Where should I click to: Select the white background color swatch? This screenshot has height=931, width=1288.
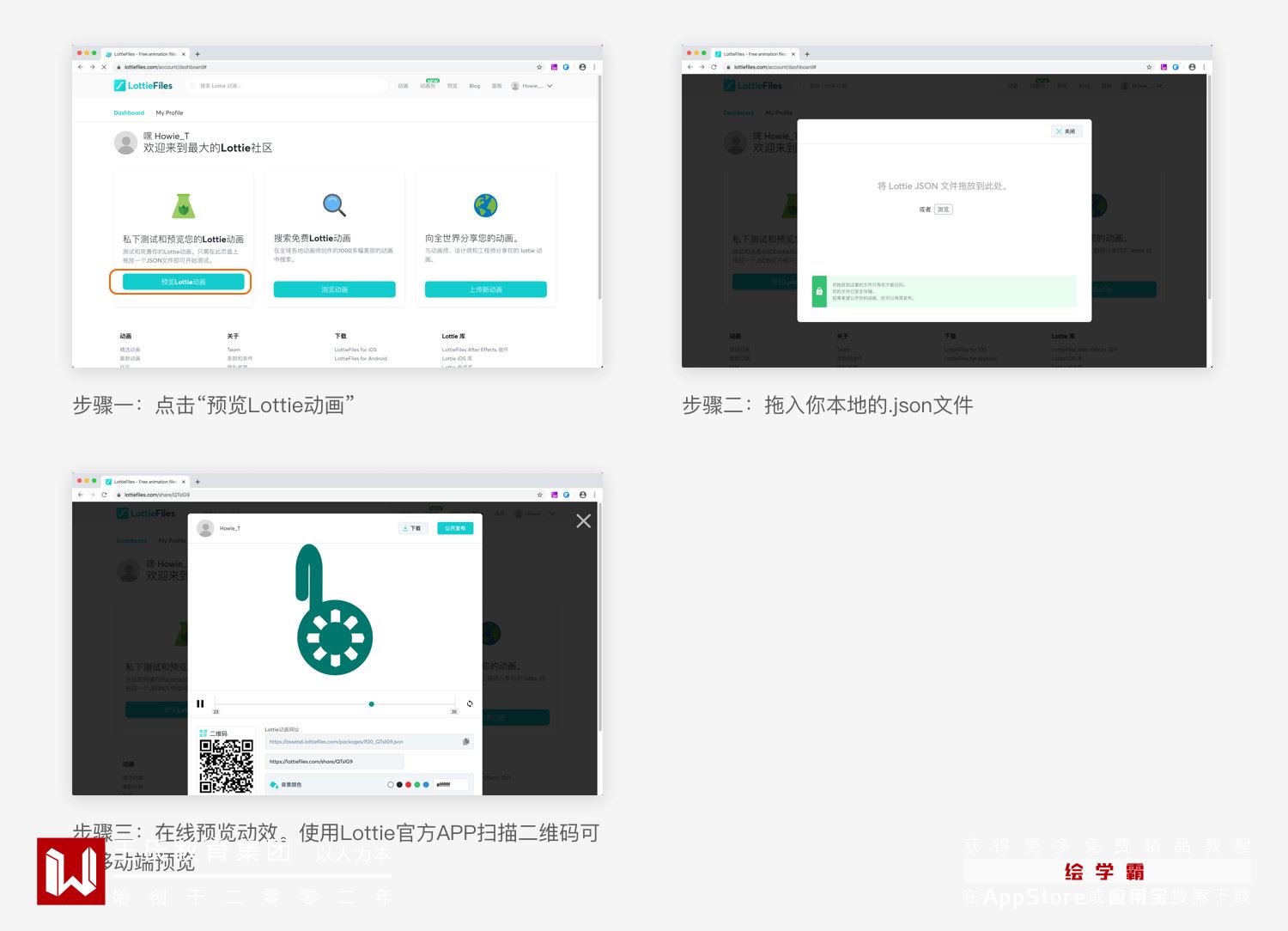coord(391,784)
